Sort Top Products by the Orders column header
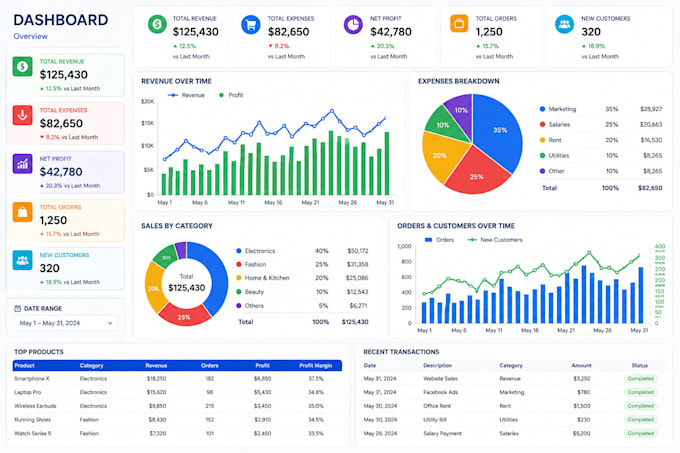The width and height of the screenshot is (680, 453). (x=209, y=365)
